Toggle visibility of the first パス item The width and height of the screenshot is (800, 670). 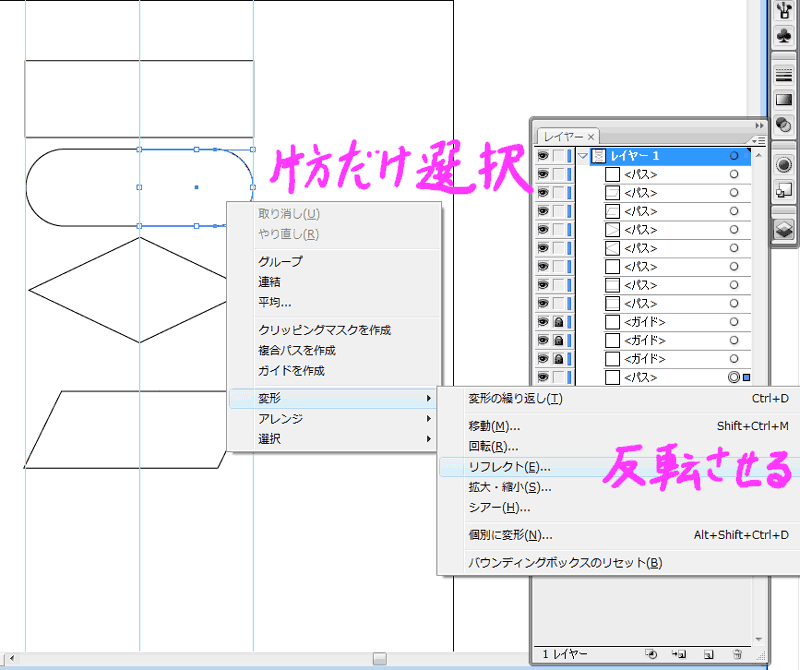point(541,175)
